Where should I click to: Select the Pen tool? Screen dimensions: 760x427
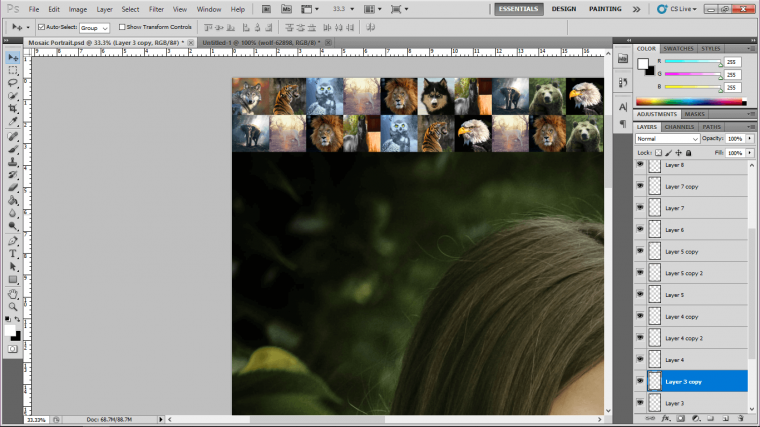pos(13,241)
